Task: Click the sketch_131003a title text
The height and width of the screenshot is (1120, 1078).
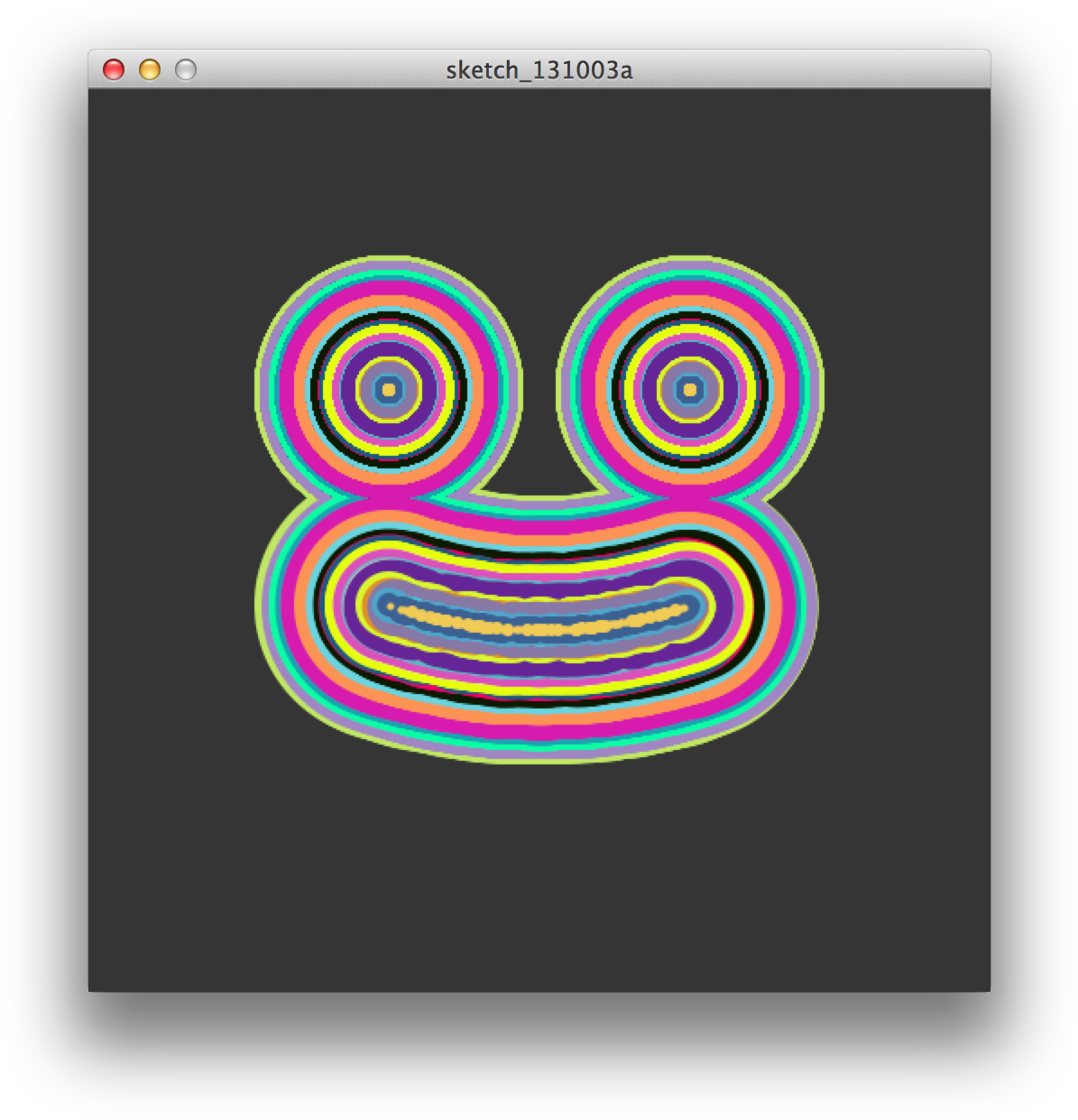Action: (539, 69)
